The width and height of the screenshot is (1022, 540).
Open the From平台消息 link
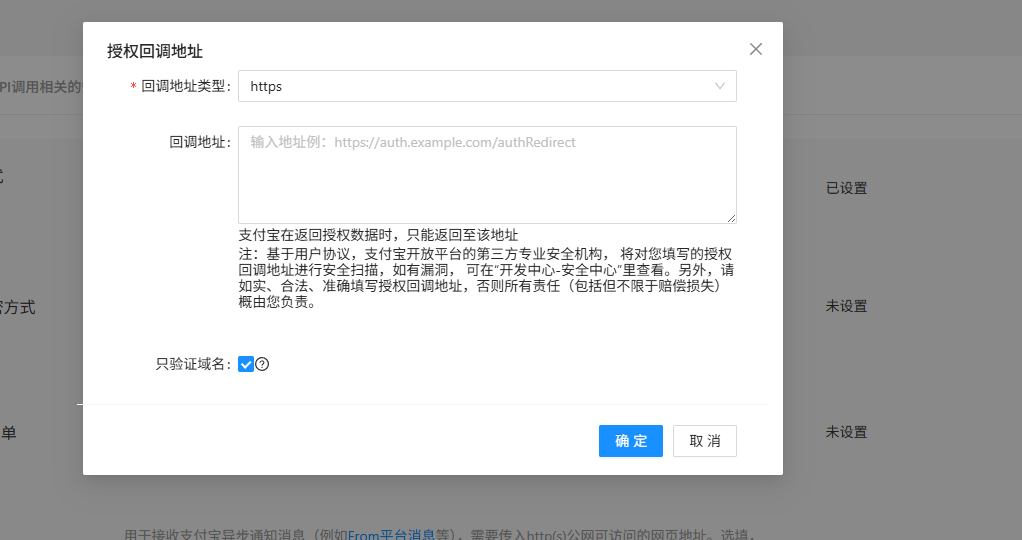click(x=391, y=535)
